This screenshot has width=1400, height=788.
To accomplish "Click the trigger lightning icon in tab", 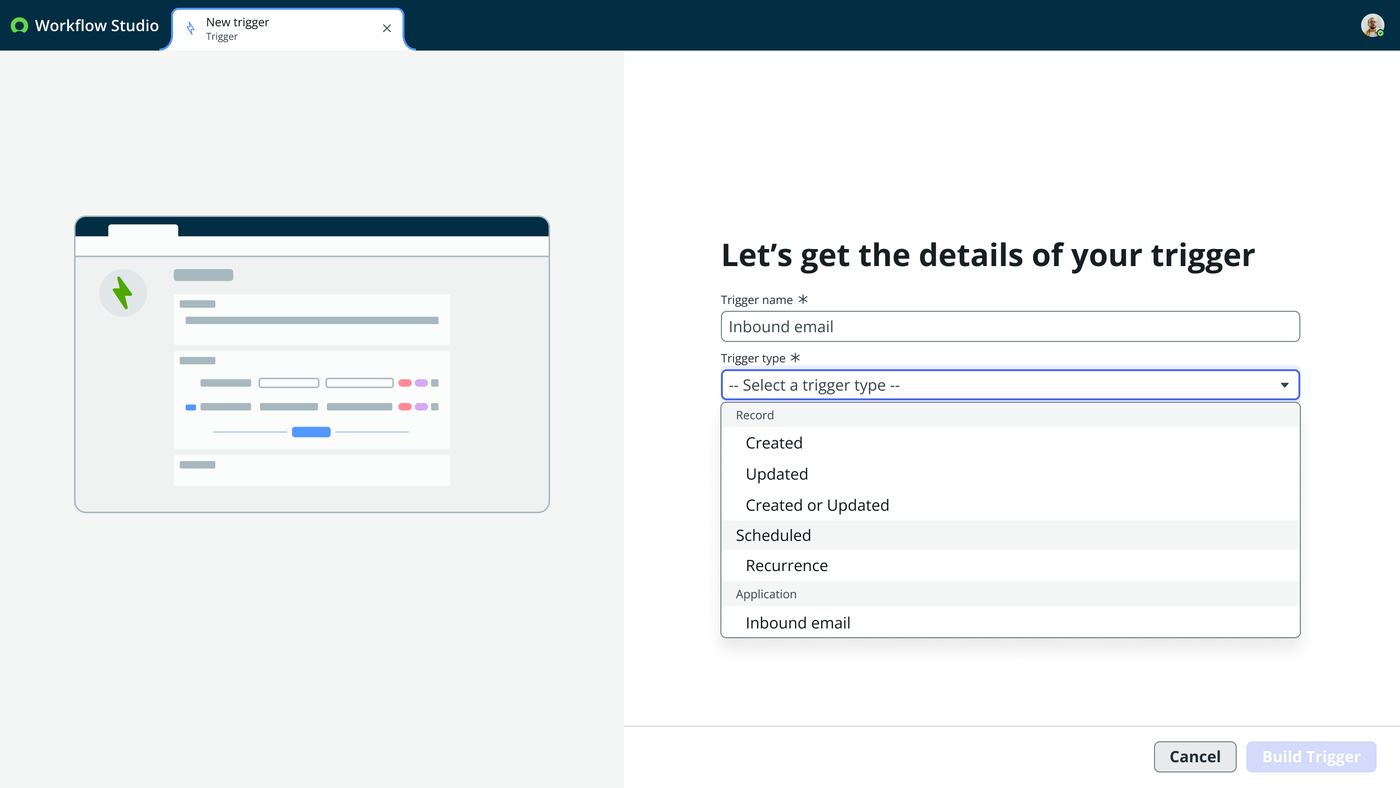I will pyautogui.click(x=191, y=29).
